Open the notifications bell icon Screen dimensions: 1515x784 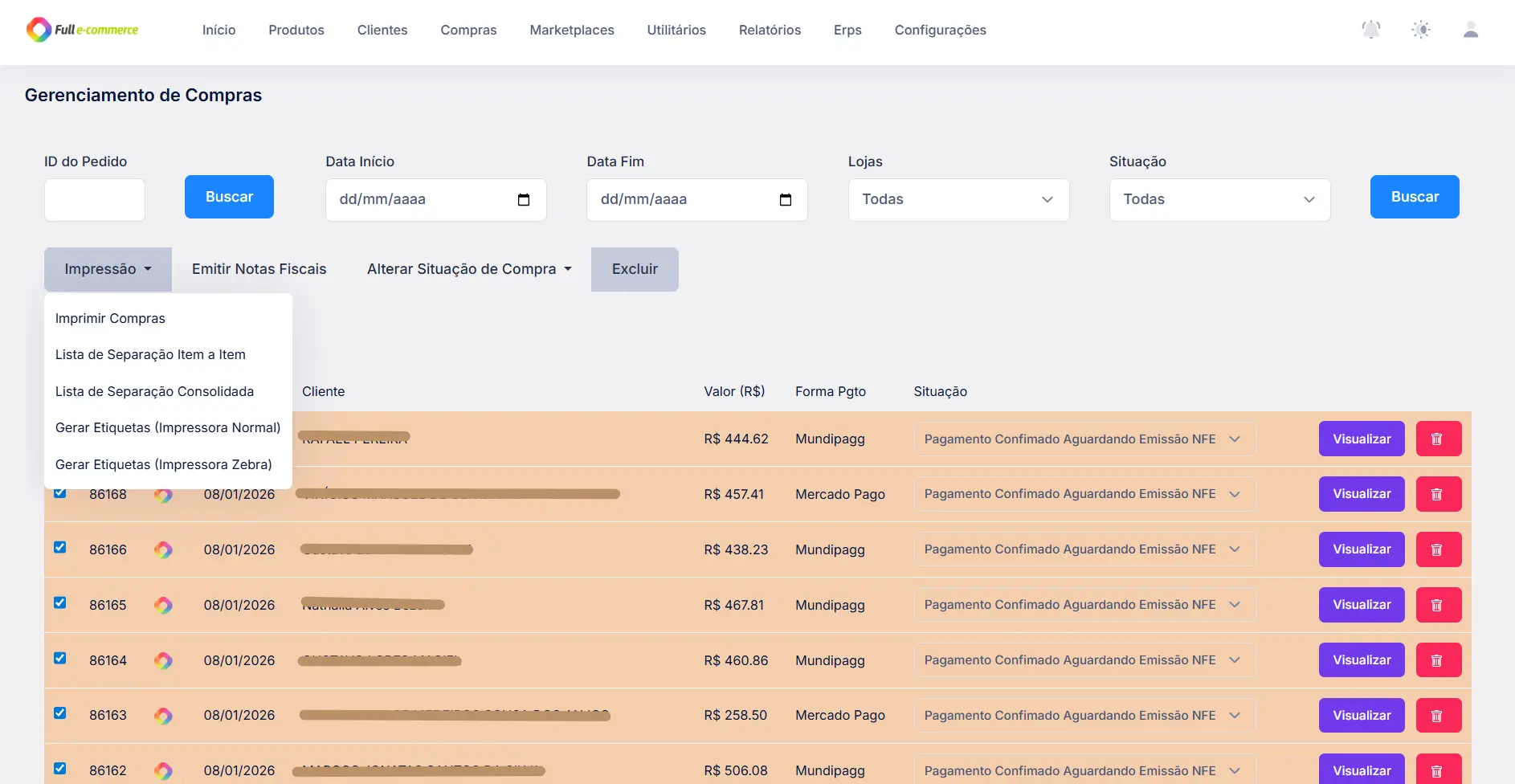1371,30
